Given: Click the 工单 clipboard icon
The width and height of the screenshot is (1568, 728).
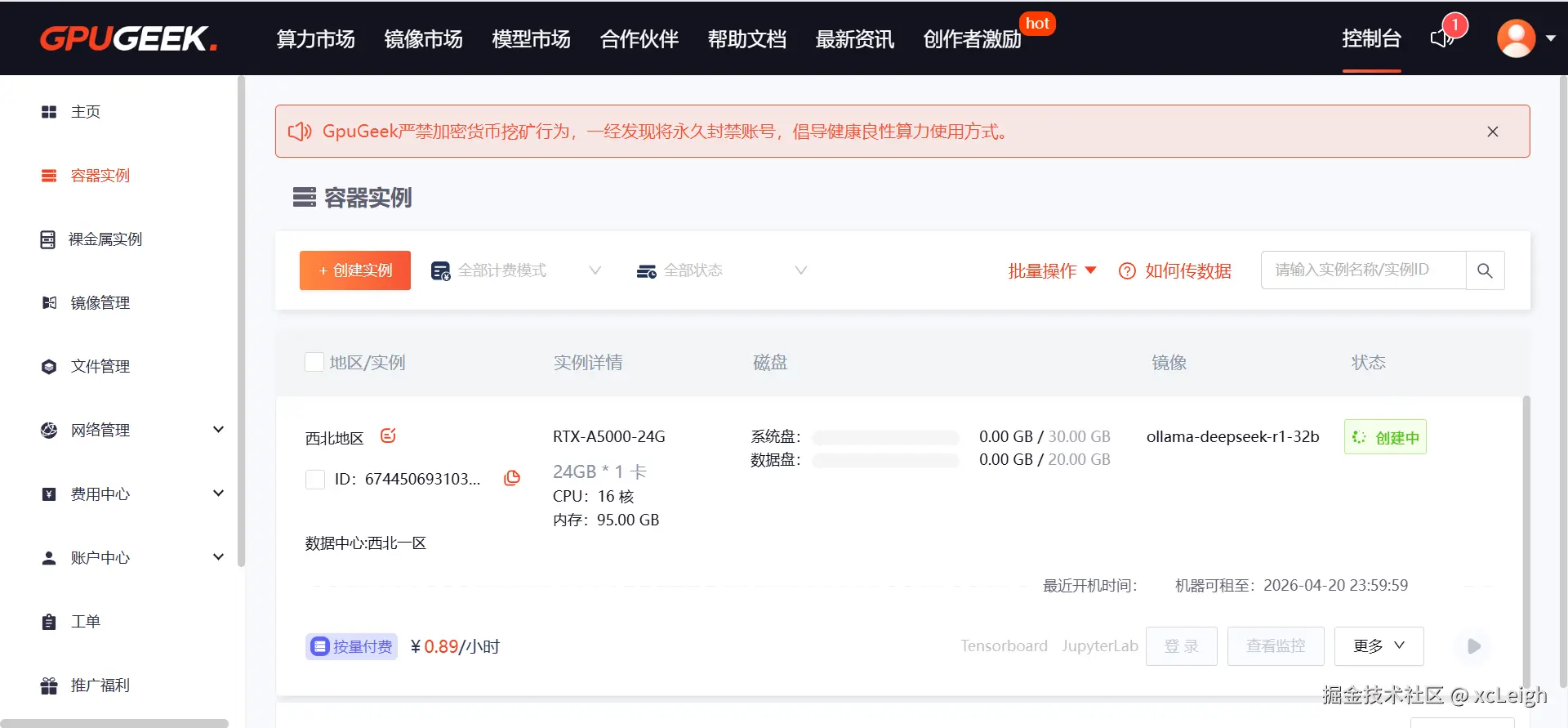Looking at the screenshot, I should coord(49,622).
